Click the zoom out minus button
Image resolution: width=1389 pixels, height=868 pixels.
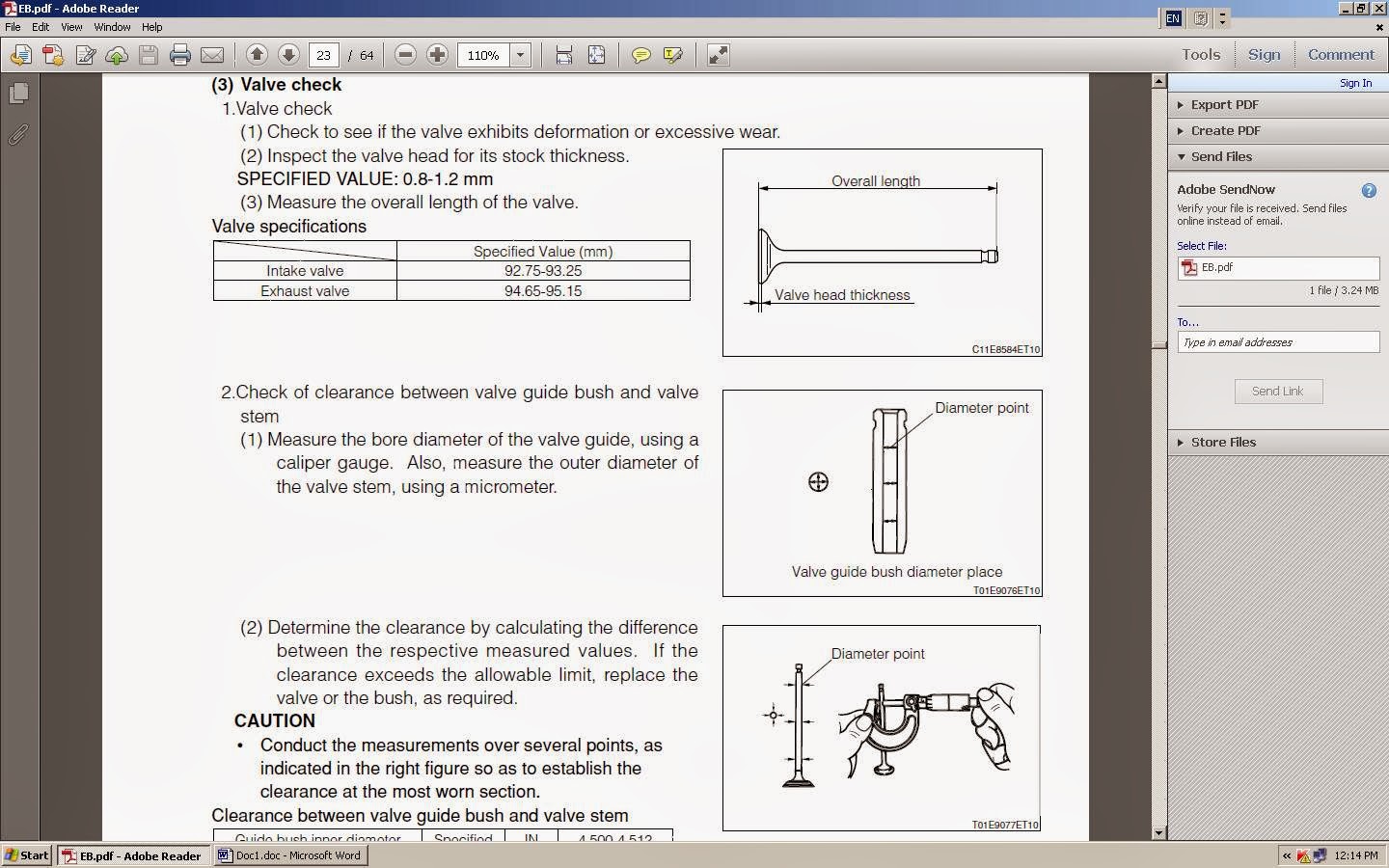(406, 55)
